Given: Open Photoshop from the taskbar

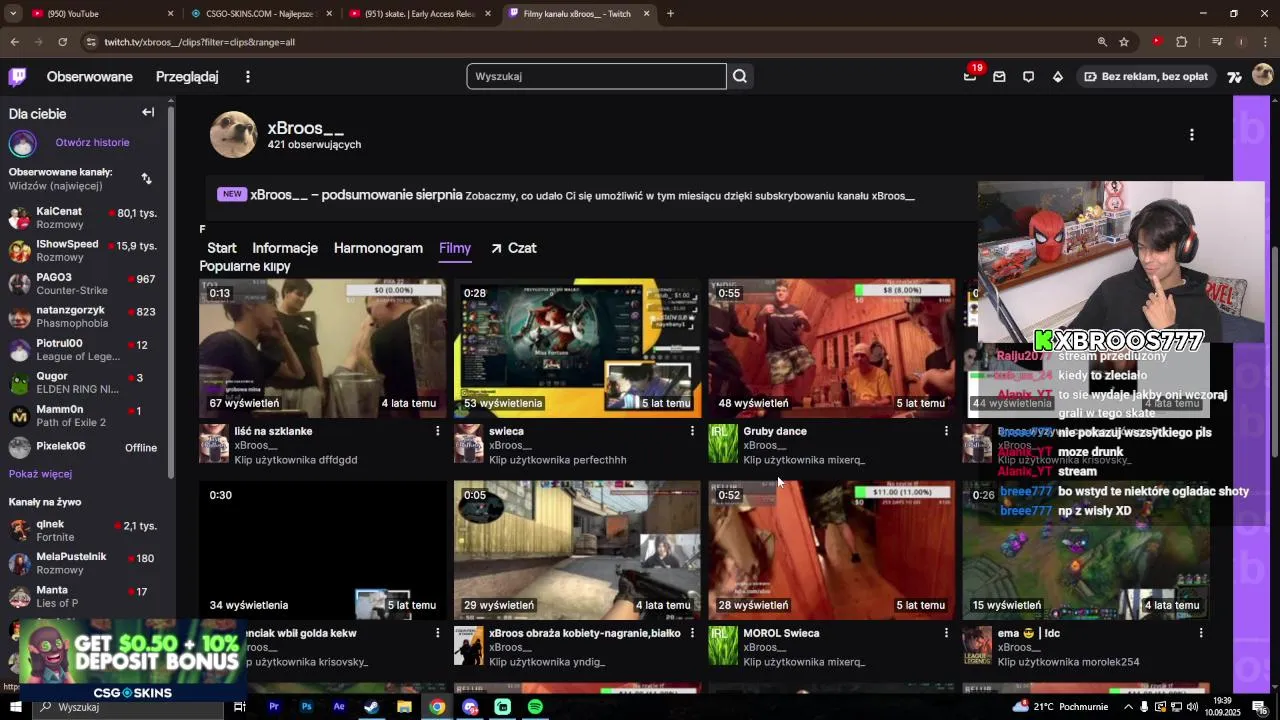Looking at the screenshot, I should click(x=306, y=707).
